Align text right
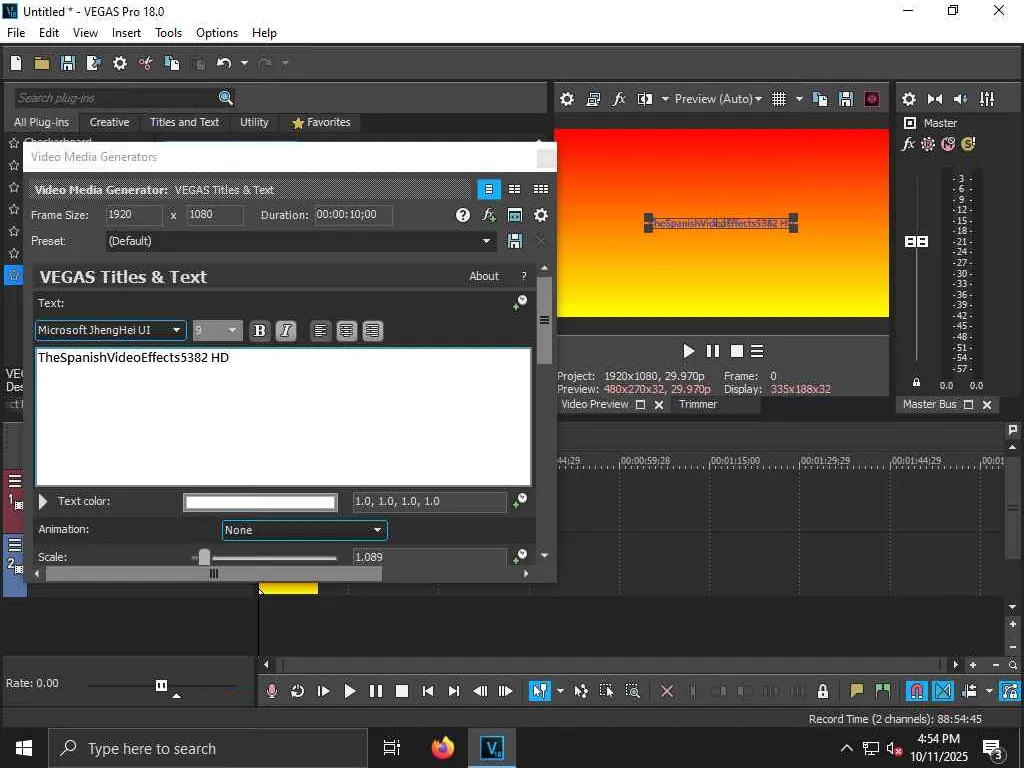The width and height of the screenshot is (1024, 768). 372,331
